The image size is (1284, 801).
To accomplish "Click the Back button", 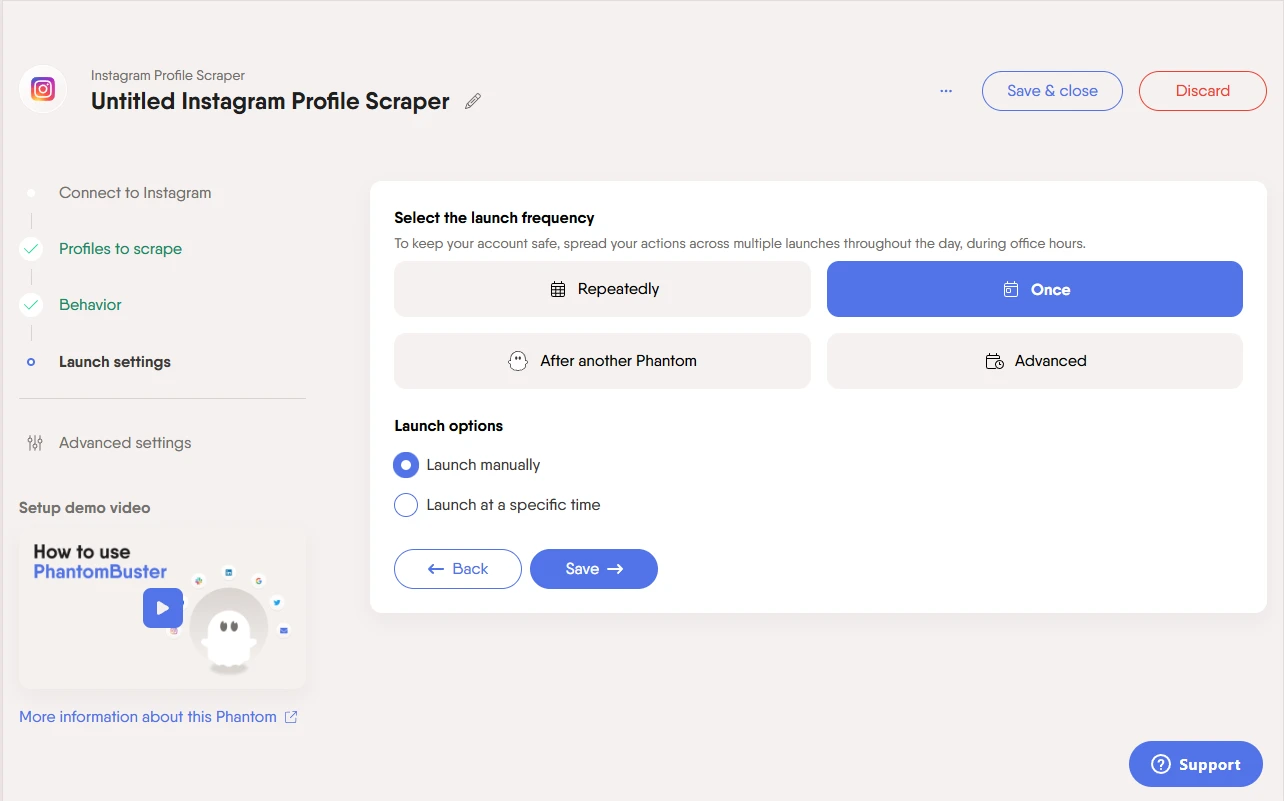I will tap(458, 569).
